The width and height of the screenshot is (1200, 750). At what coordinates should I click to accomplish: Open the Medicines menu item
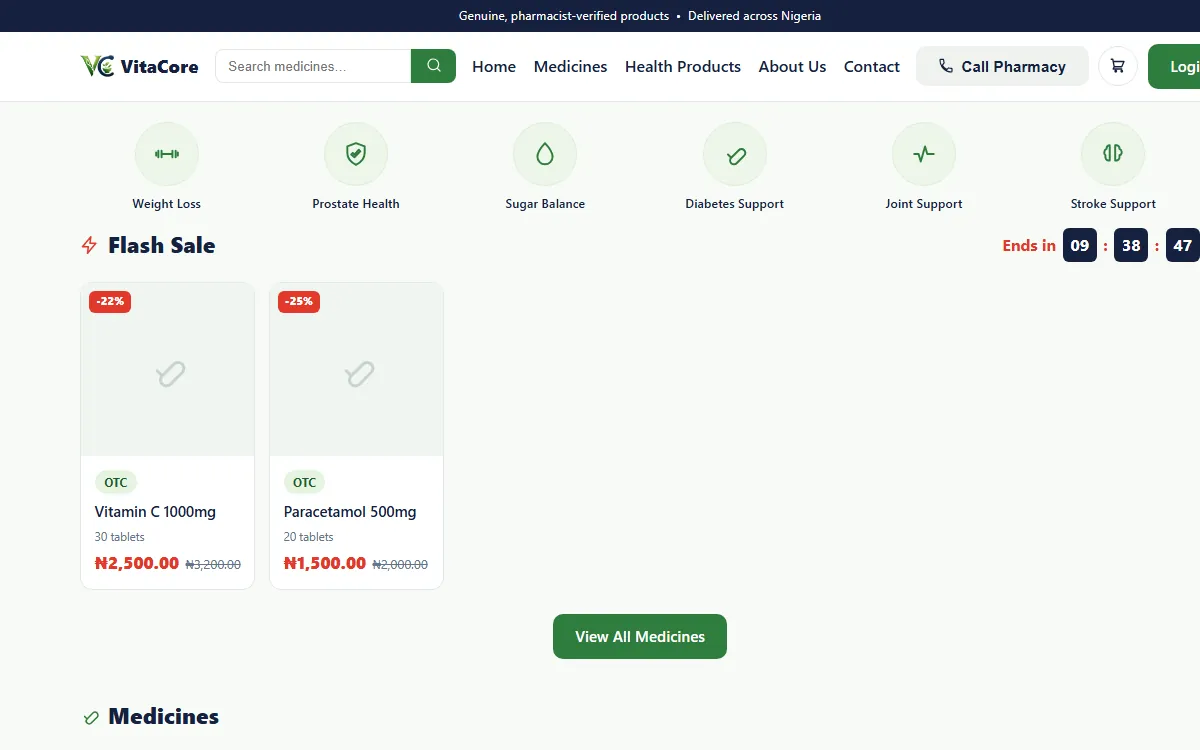[570, 66]
